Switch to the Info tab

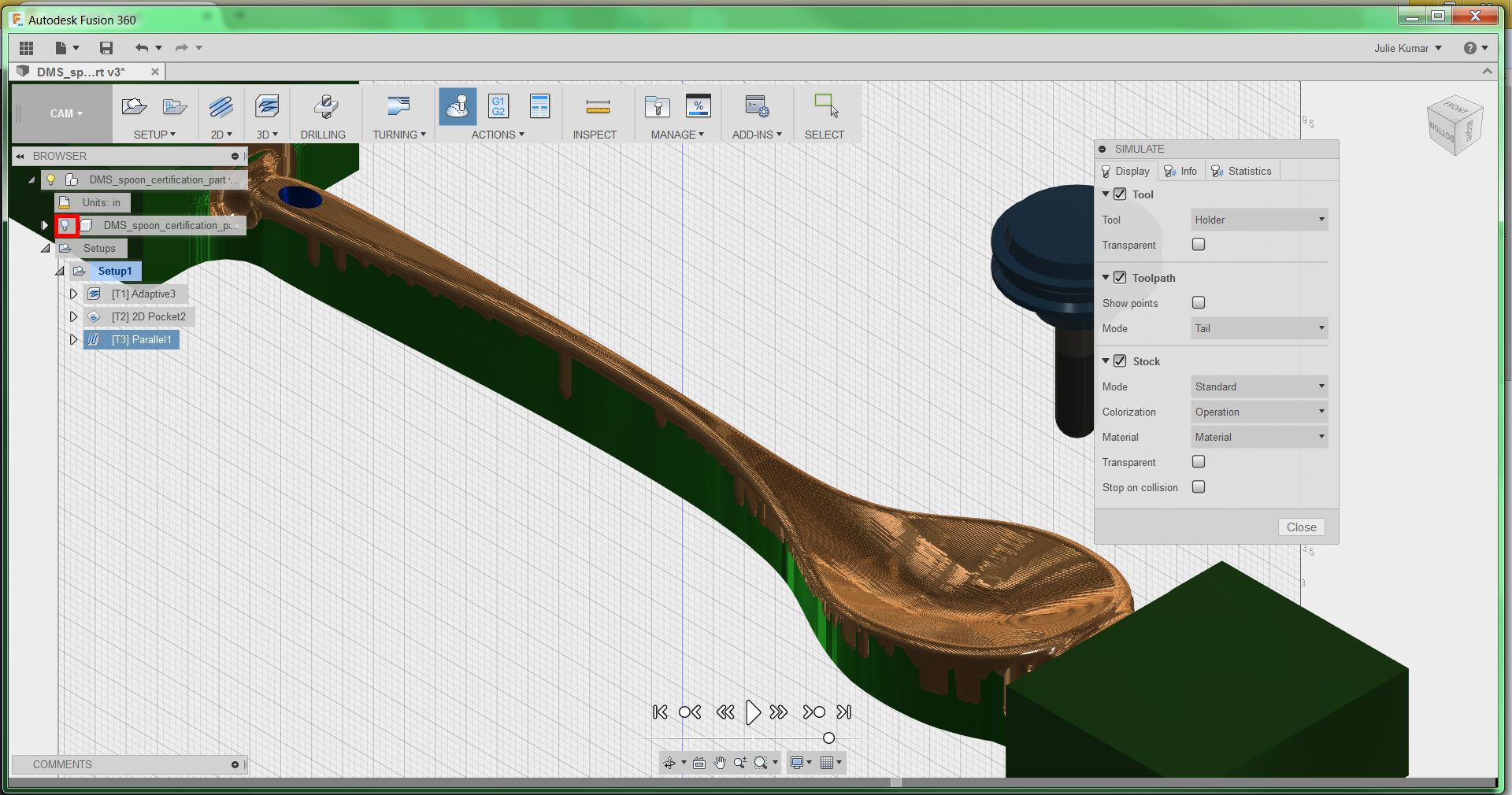[x=1180, y=171]
